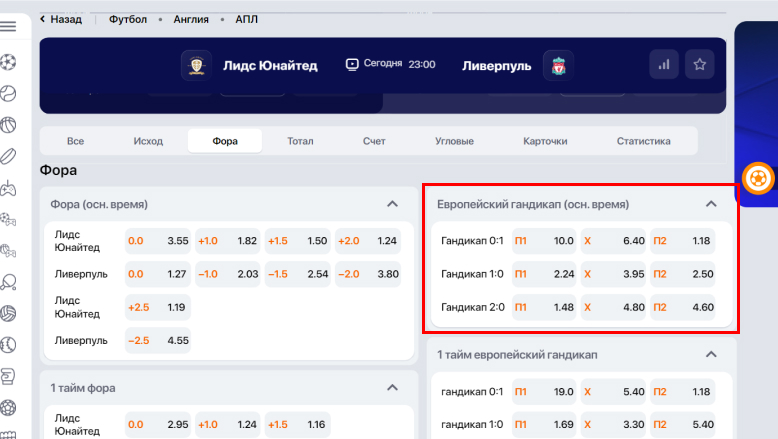Switch to the Тотал tab
Screen dimensions: 778x439
click(x=300, y=141)
